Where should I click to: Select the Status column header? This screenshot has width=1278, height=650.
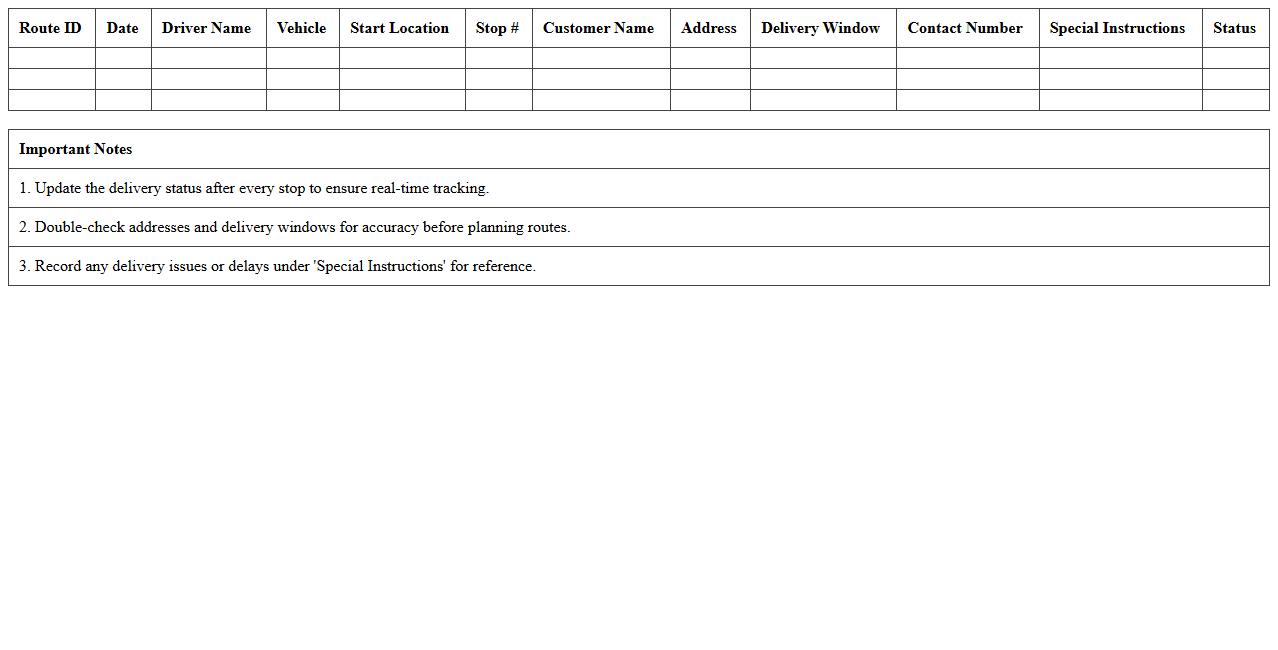point(1234,28)
